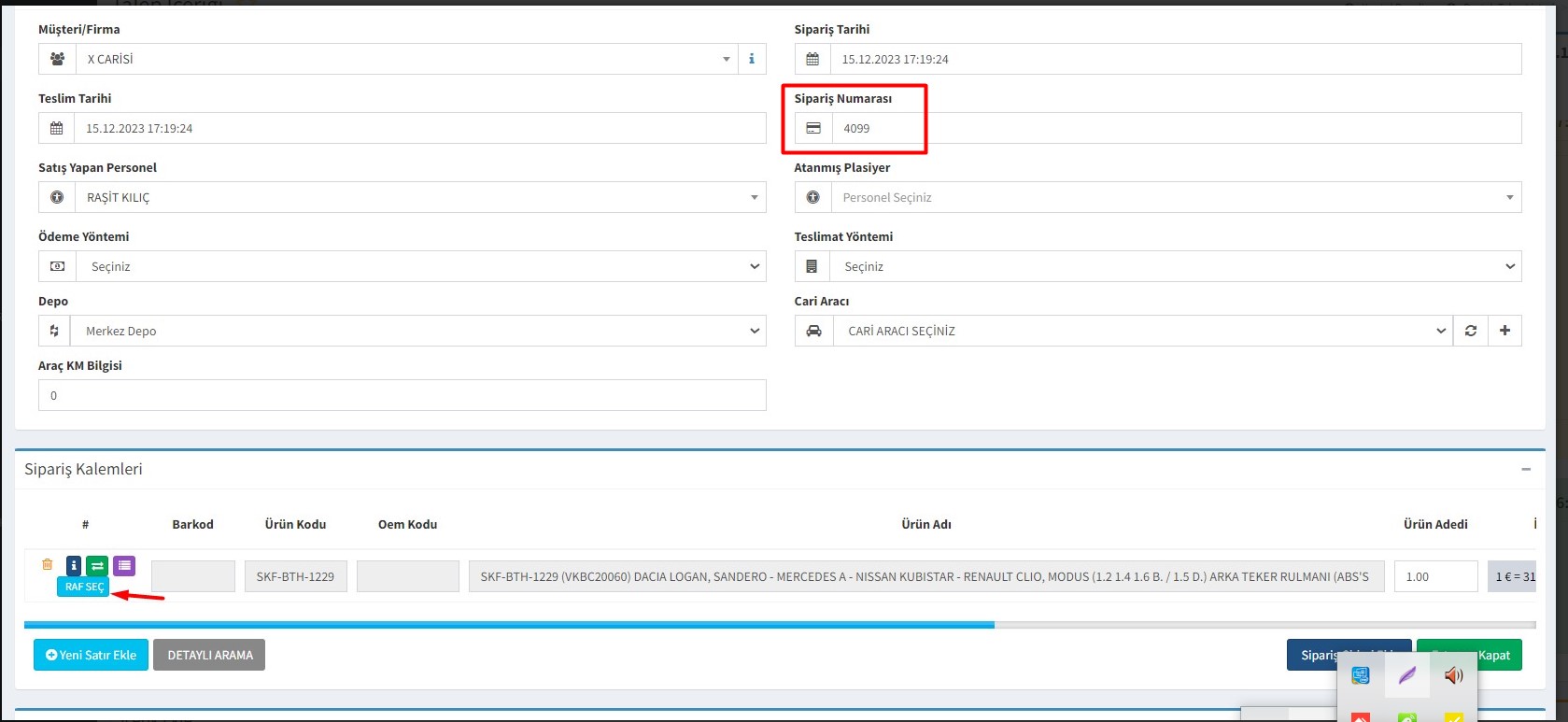
Task: Click purple feather icon in system tray
Action: pos(1406,675)
